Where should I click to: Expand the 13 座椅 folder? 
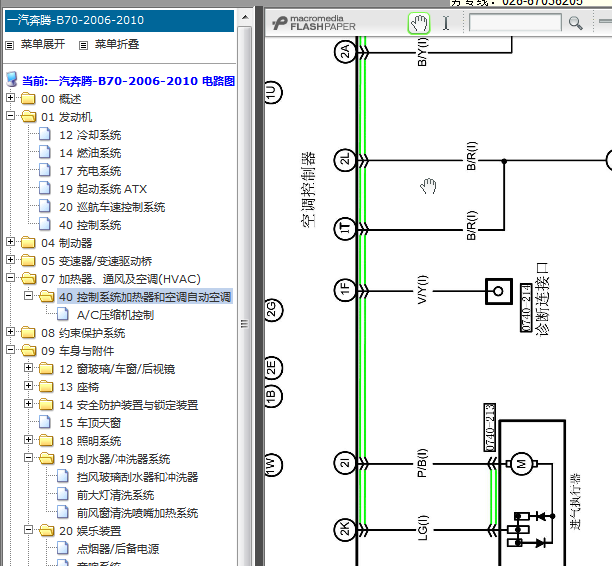point(28,386)
